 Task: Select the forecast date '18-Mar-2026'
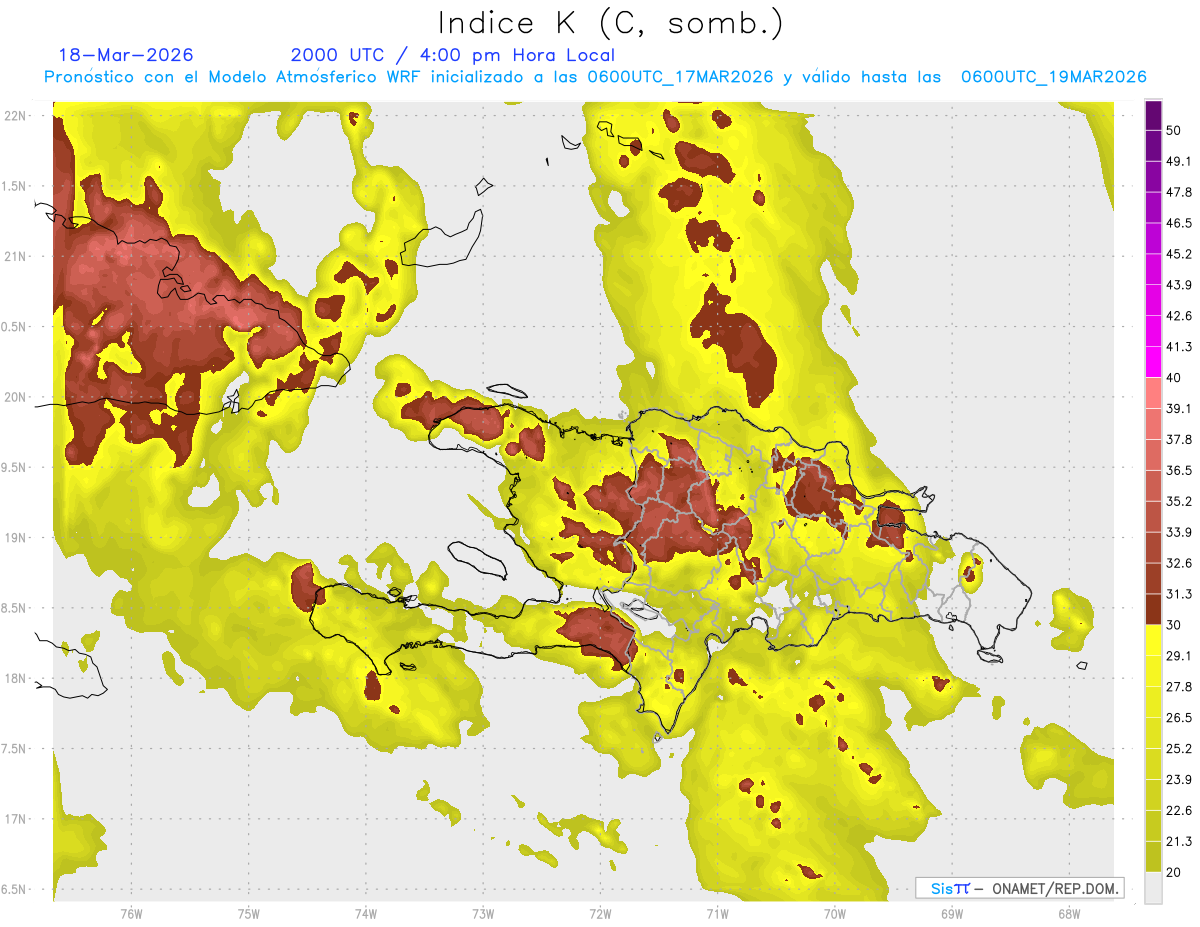pos(126,55)
